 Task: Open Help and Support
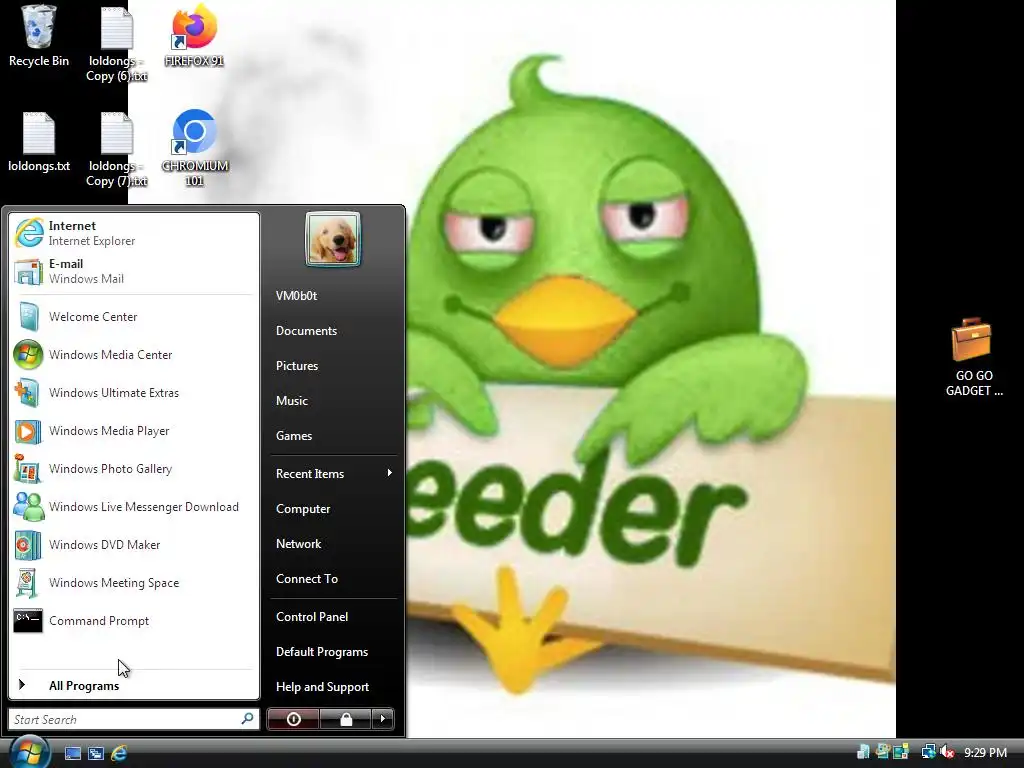pos(333,686)
